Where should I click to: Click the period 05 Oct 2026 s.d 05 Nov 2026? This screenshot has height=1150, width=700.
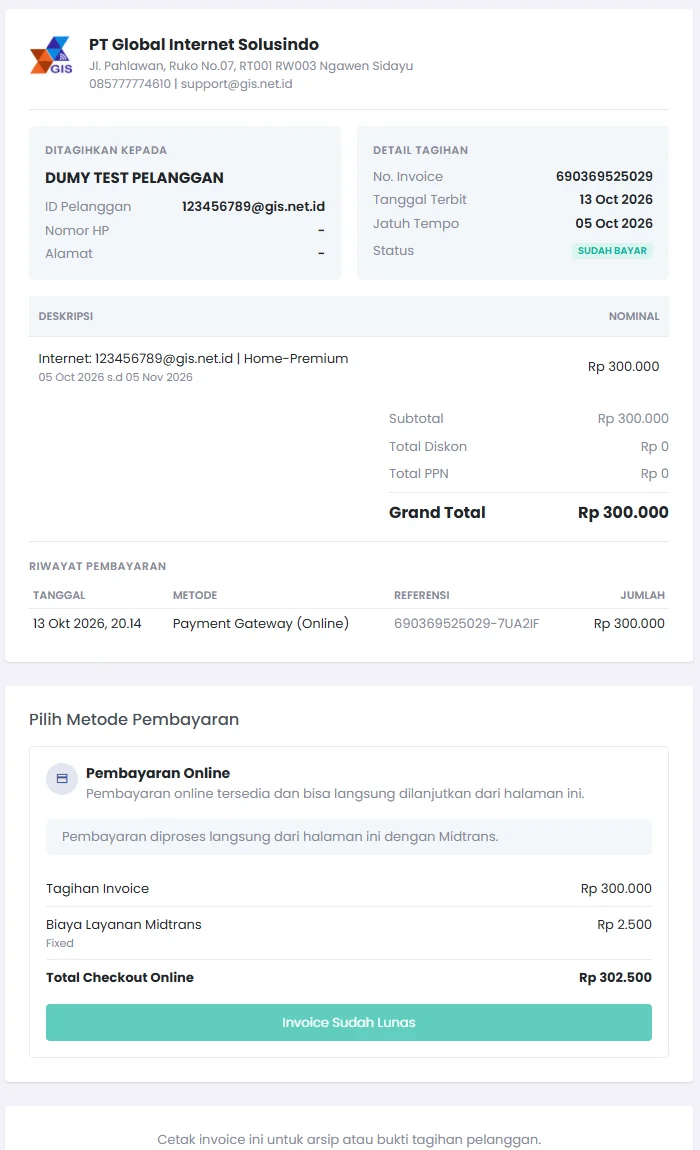[x=115, y=377]
